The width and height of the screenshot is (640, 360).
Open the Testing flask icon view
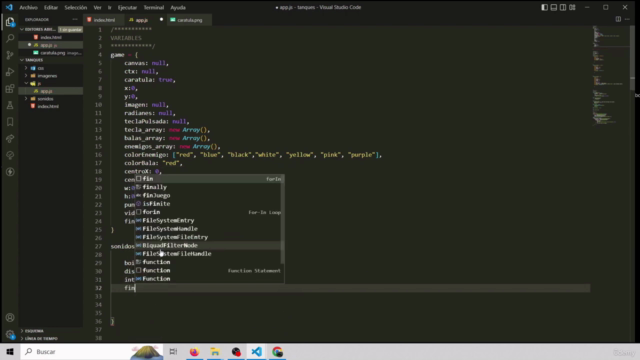pyautogui.click(x=10, y=105)
